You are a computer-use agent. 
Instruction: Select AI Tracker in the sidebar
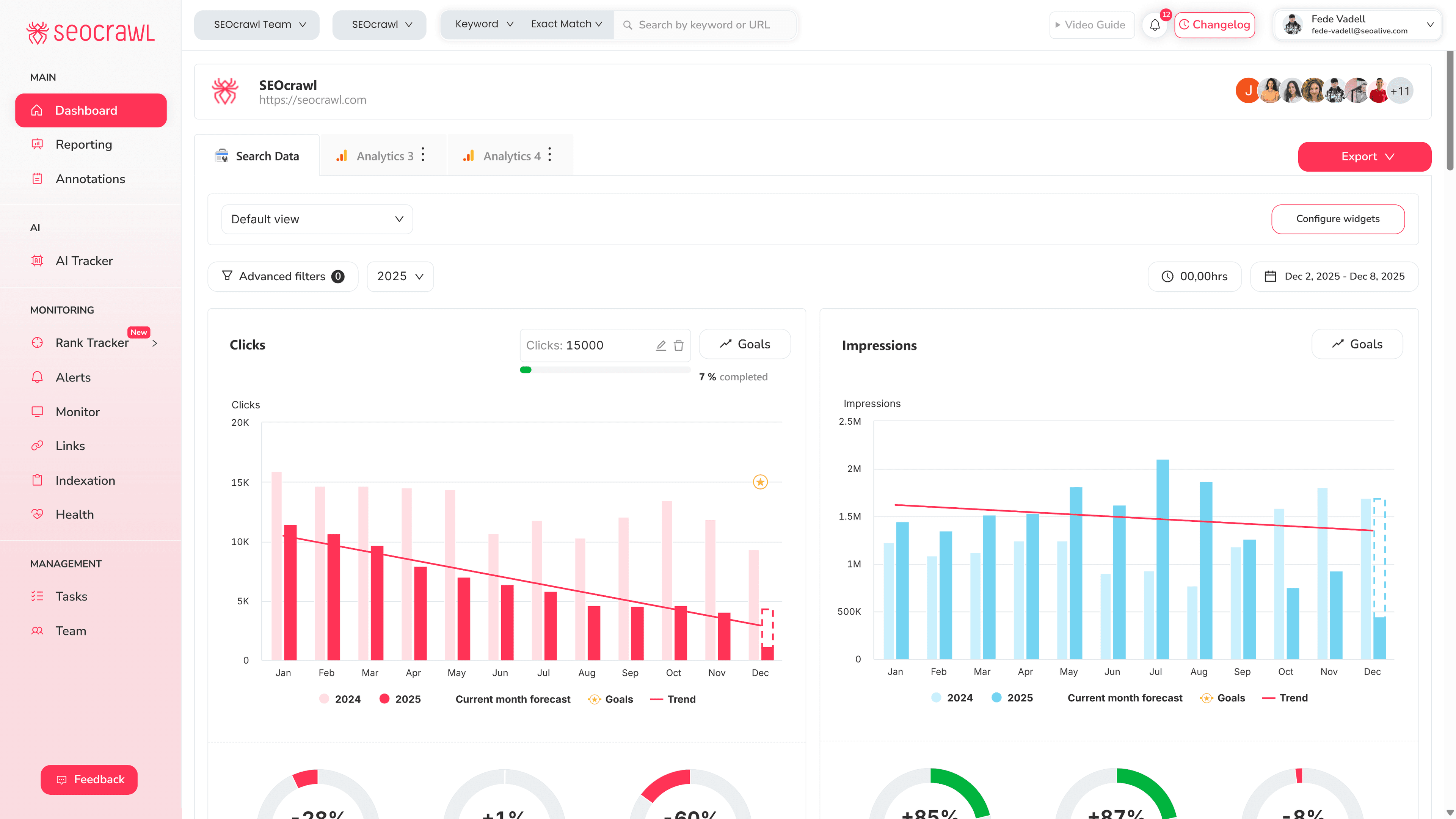[85, 260]
